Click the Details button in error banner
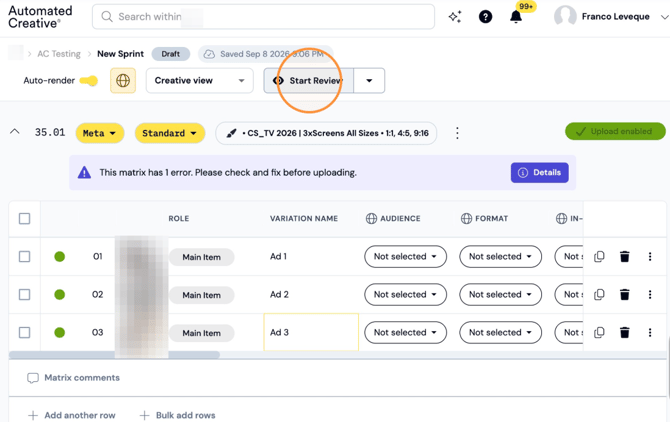Image resolution: width=670 pixels, height=422 pixels. 539,173
